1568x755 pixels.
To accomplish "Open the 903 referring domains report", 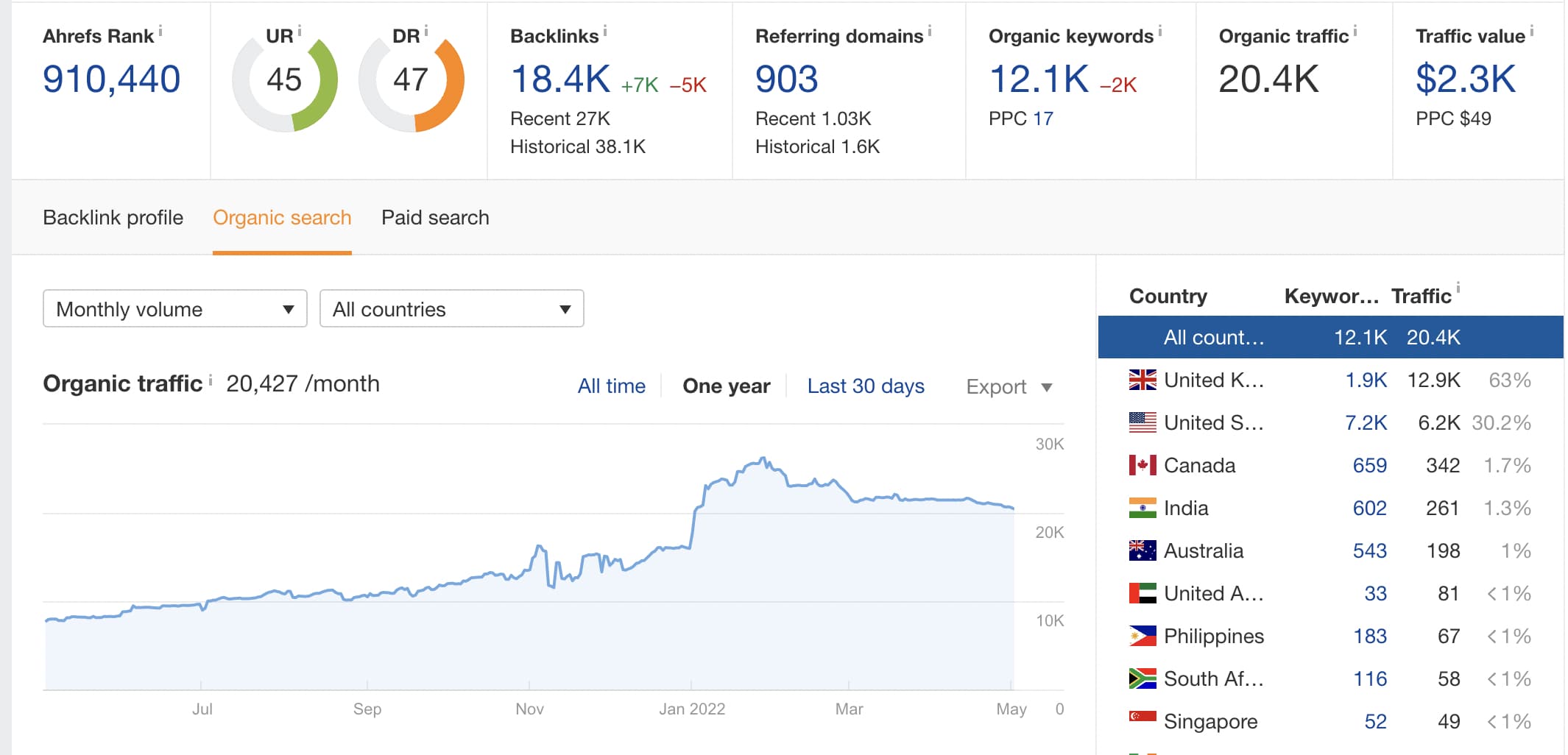I will pyautogui.click(x=786, y=79).
